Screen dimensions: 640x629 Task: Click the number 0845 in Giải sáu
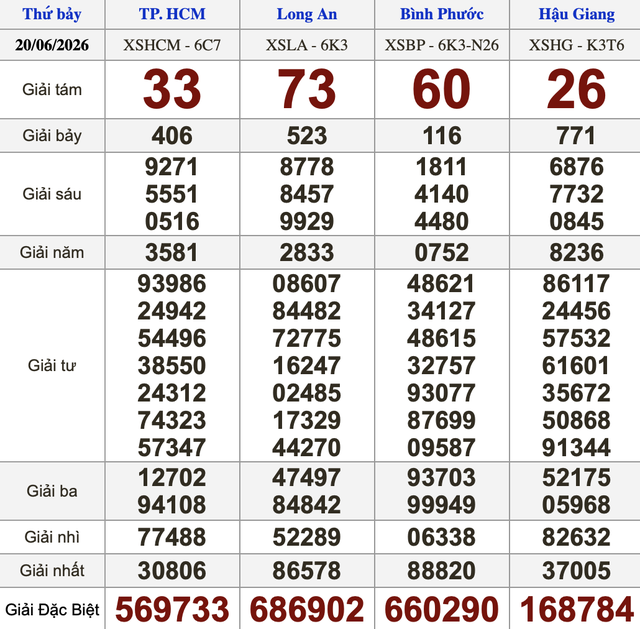[x=576, y=222]
